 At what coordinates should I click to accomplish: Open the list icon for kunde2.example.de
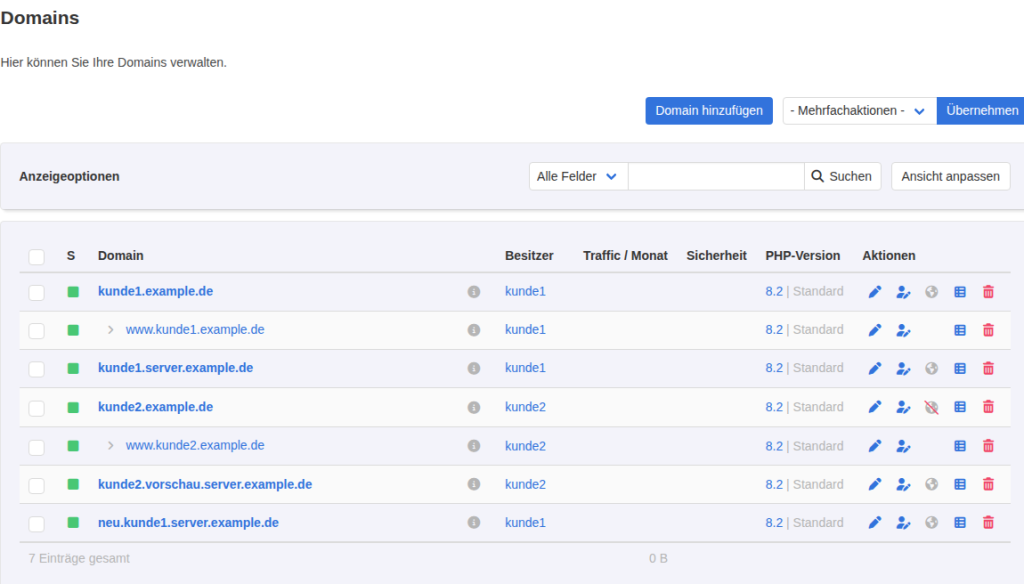960,407
